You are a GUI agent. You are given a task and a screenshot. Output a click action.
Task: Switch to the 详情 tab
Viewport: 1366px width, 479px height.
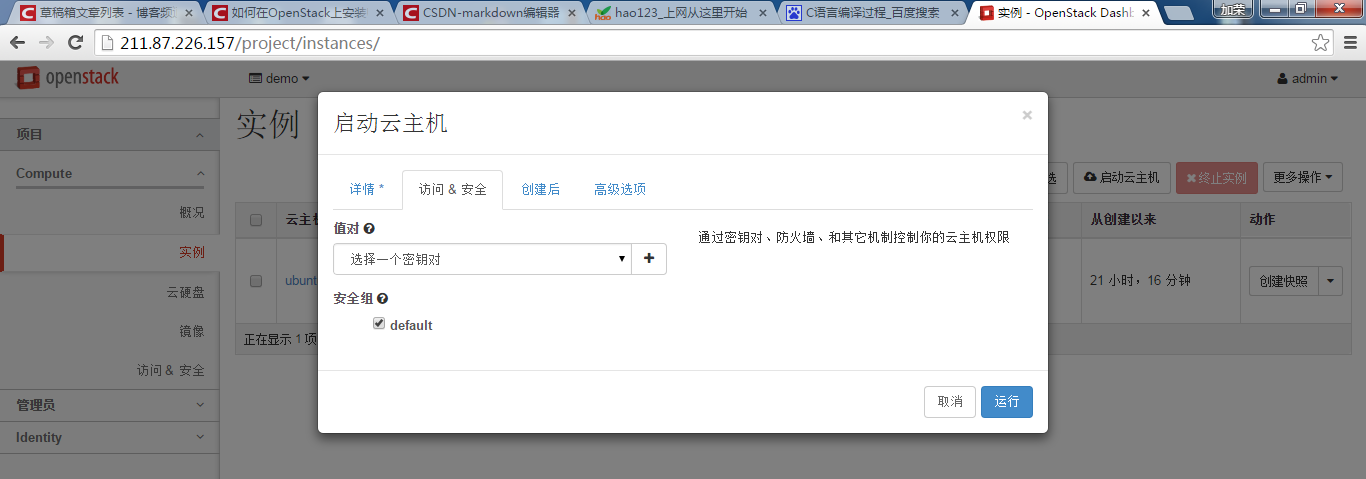point(367,189)
